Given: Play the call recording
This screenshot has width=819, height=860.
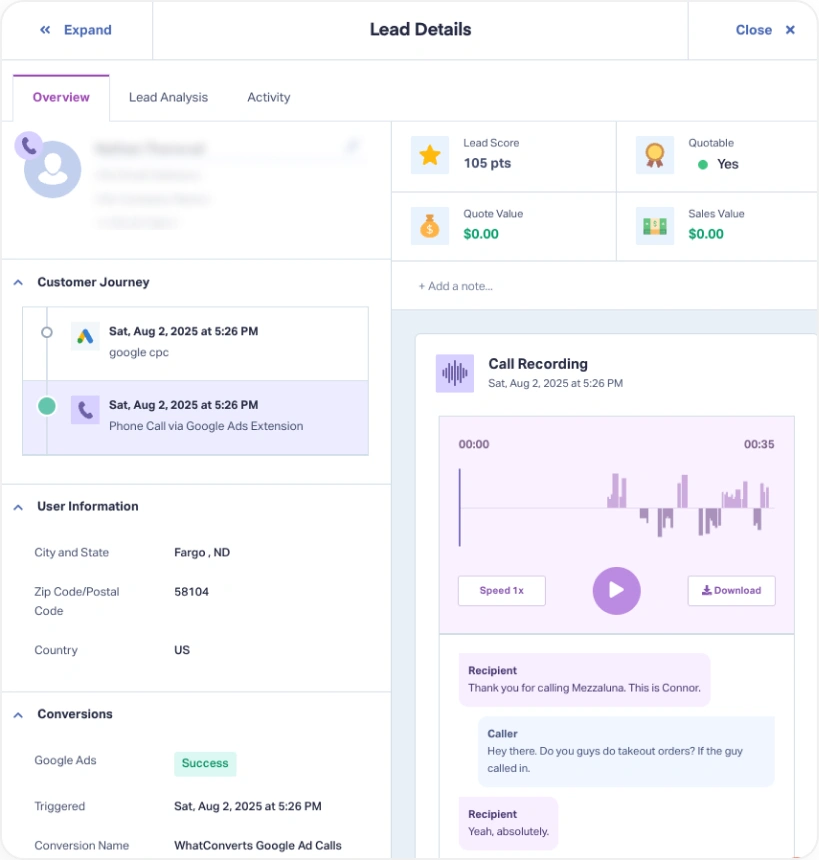Looking at the screenshot, I should tap(616, 590).
